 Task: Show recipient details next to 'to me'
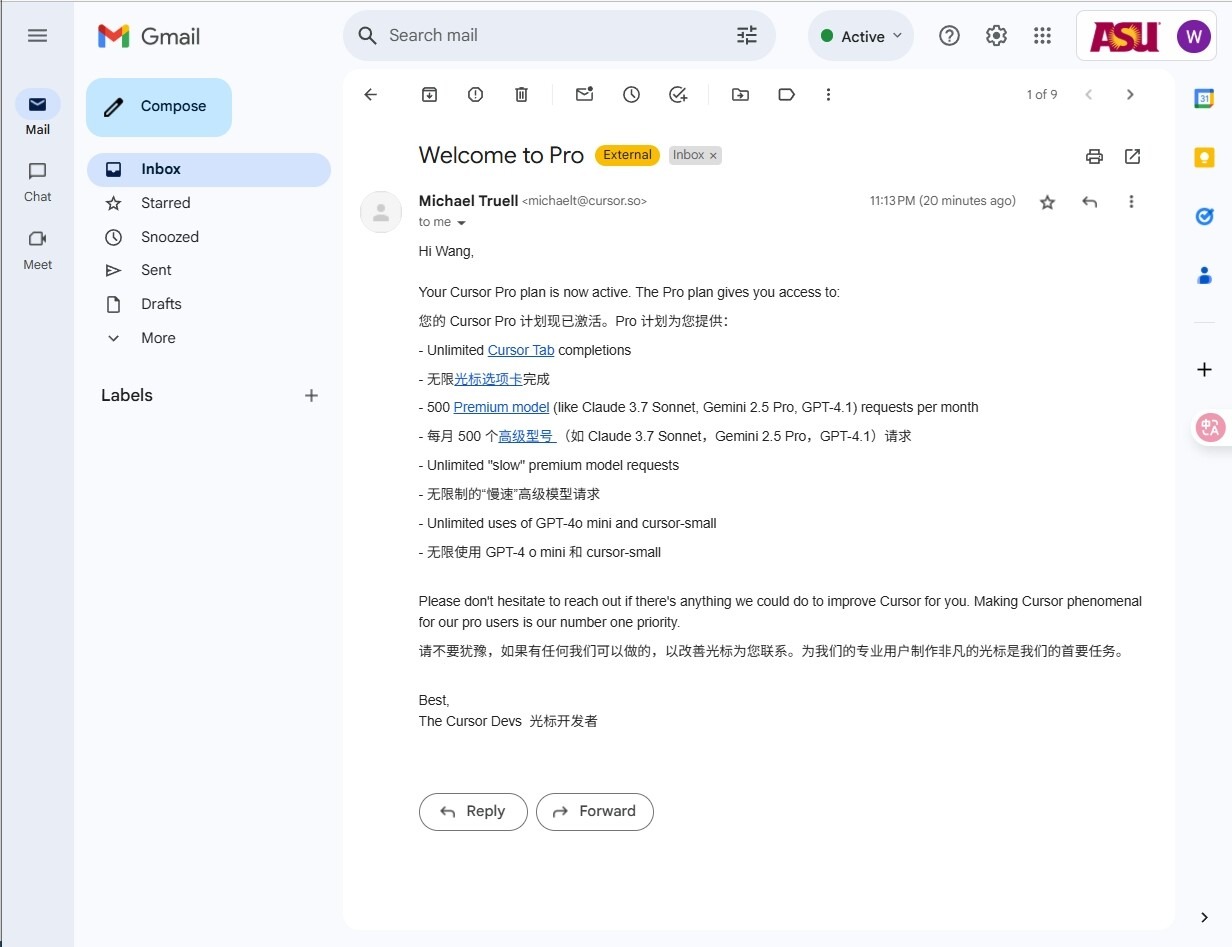(461, 223)
